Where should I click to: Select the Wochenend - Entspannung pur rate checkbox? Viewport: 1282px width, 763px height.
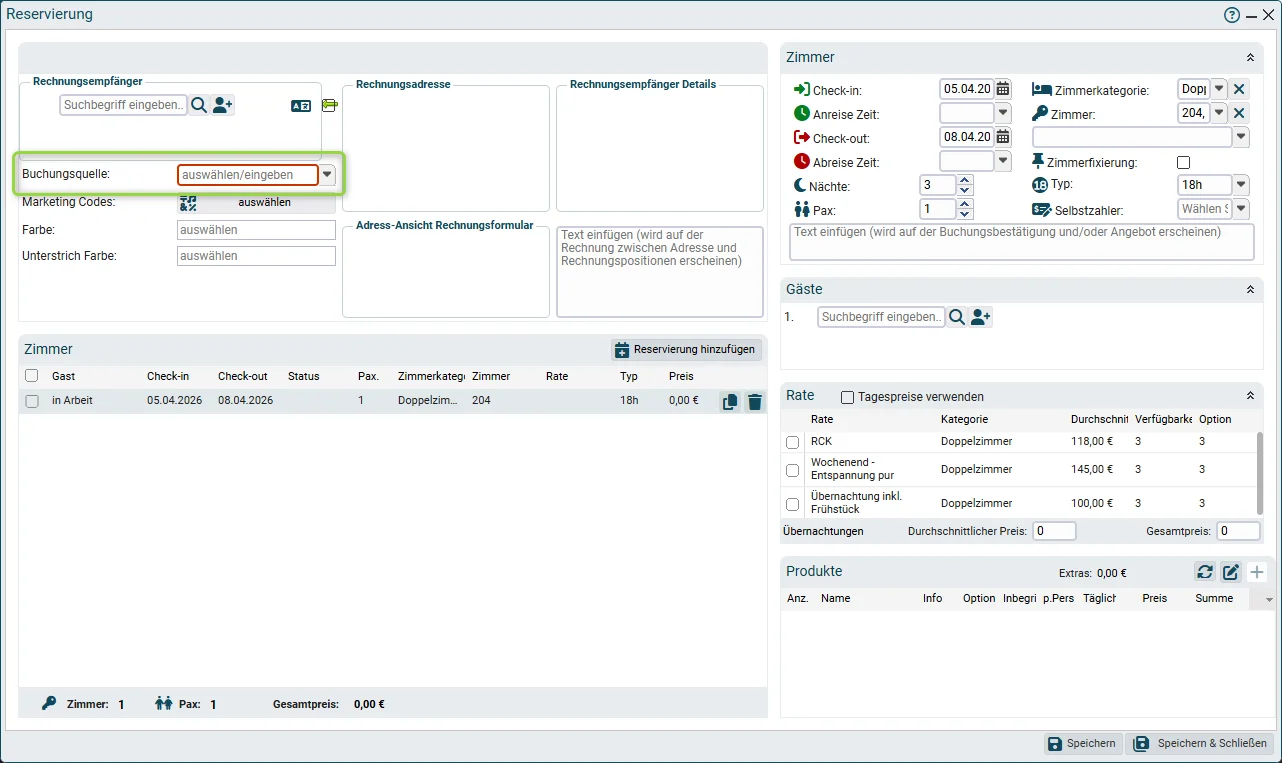coord(793,470)
